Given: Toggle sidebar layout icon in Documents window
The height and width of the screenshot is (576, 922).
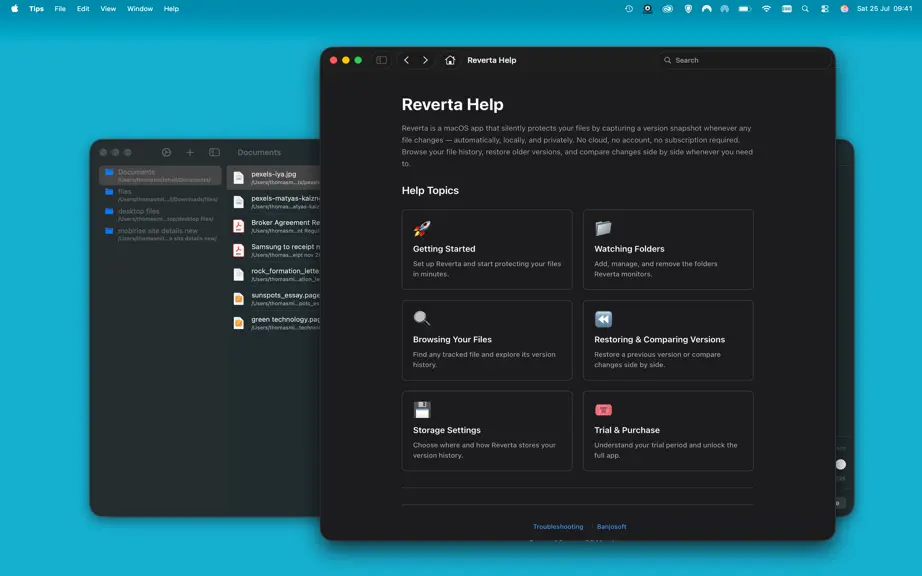Looking at the screenshot, I should pos(214,152).
